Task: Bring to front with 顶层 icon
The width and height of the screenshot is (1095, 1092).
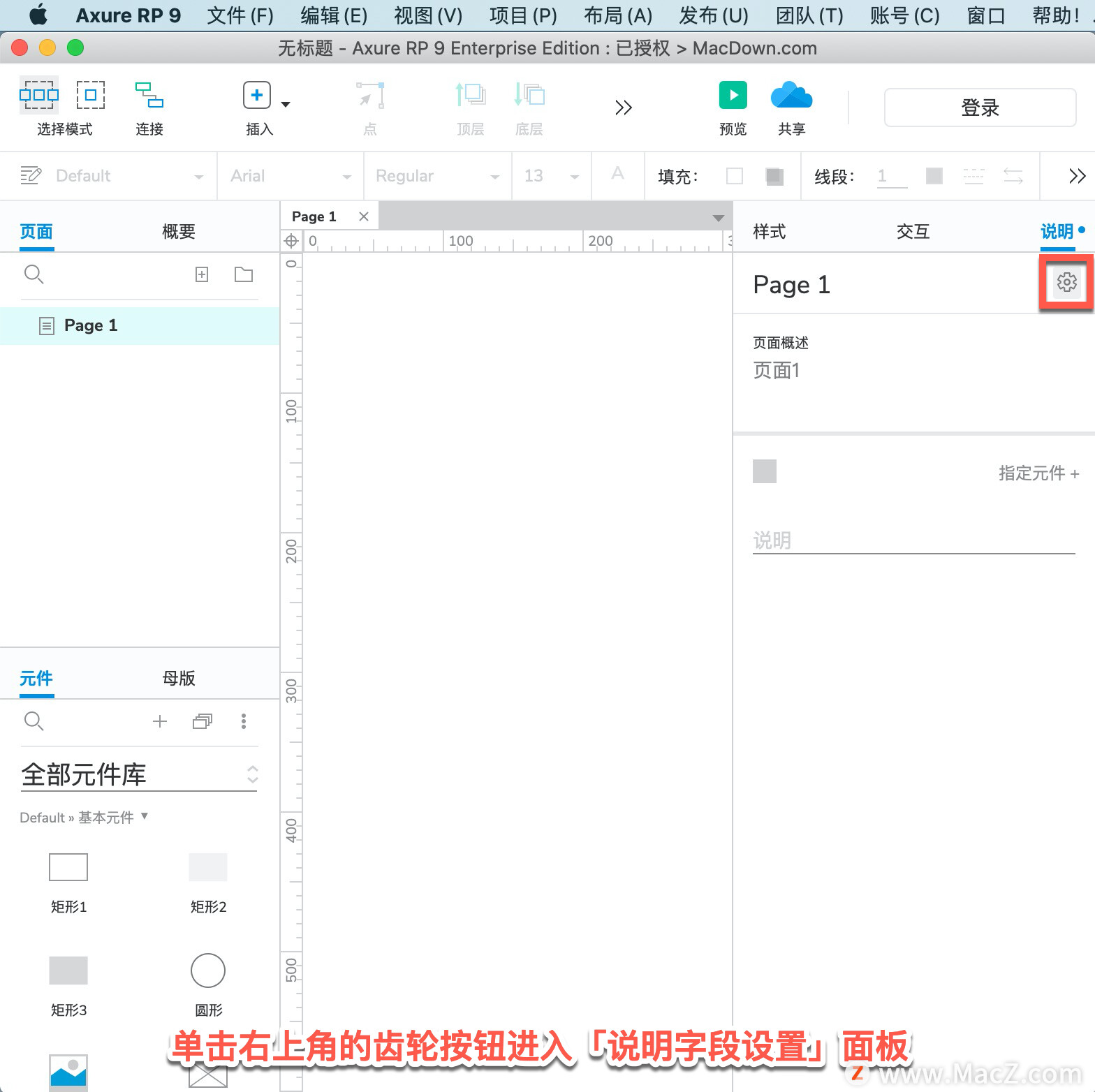Action: click(x=470, y=95)
